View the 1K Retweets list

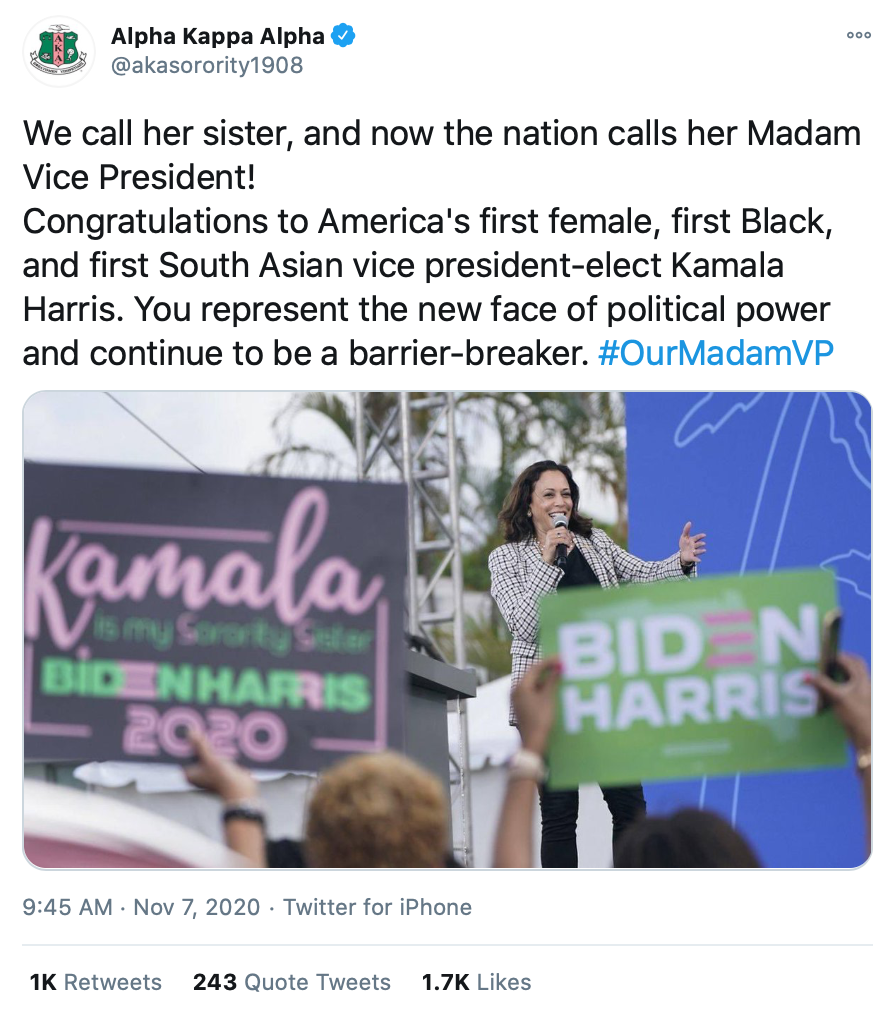point(95,982)
